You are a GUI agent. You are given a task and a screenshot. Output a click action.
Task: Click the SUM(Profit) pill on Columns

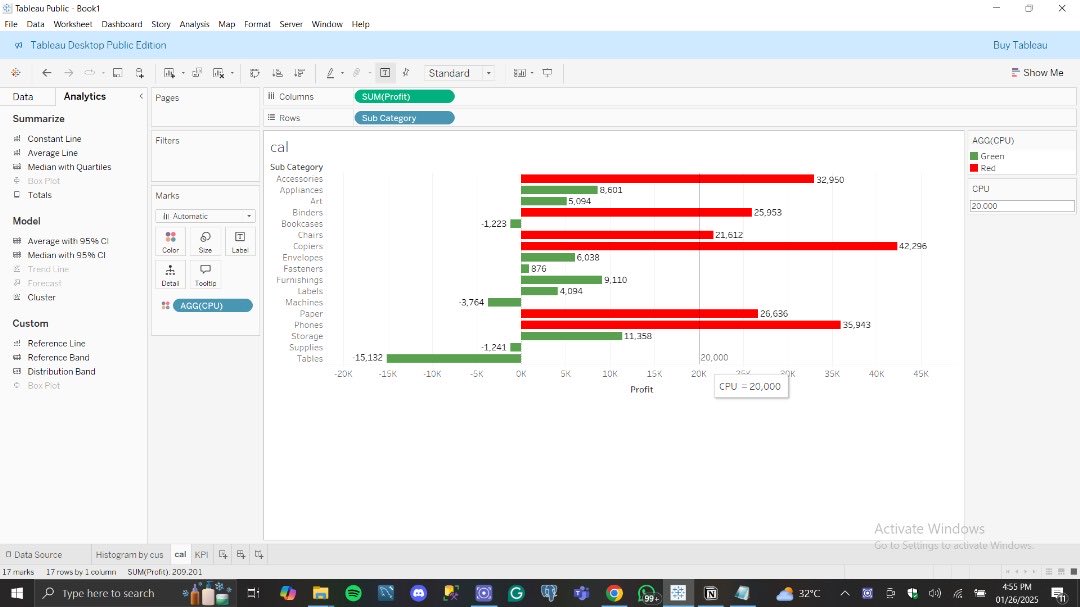tap(404, 96)
